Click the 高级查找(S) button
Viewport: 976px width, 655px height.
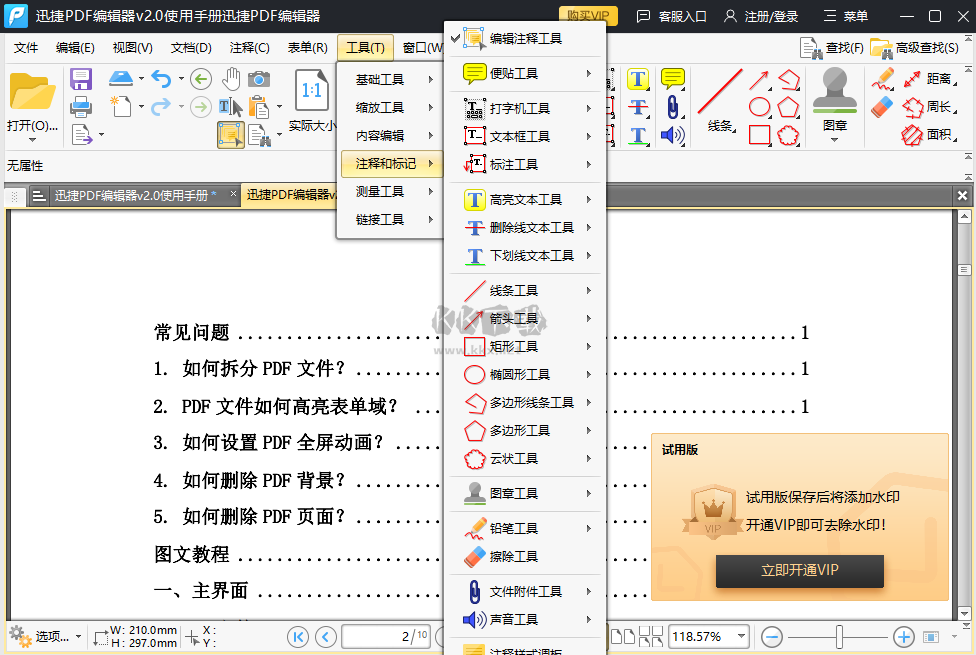click(914, 47)
